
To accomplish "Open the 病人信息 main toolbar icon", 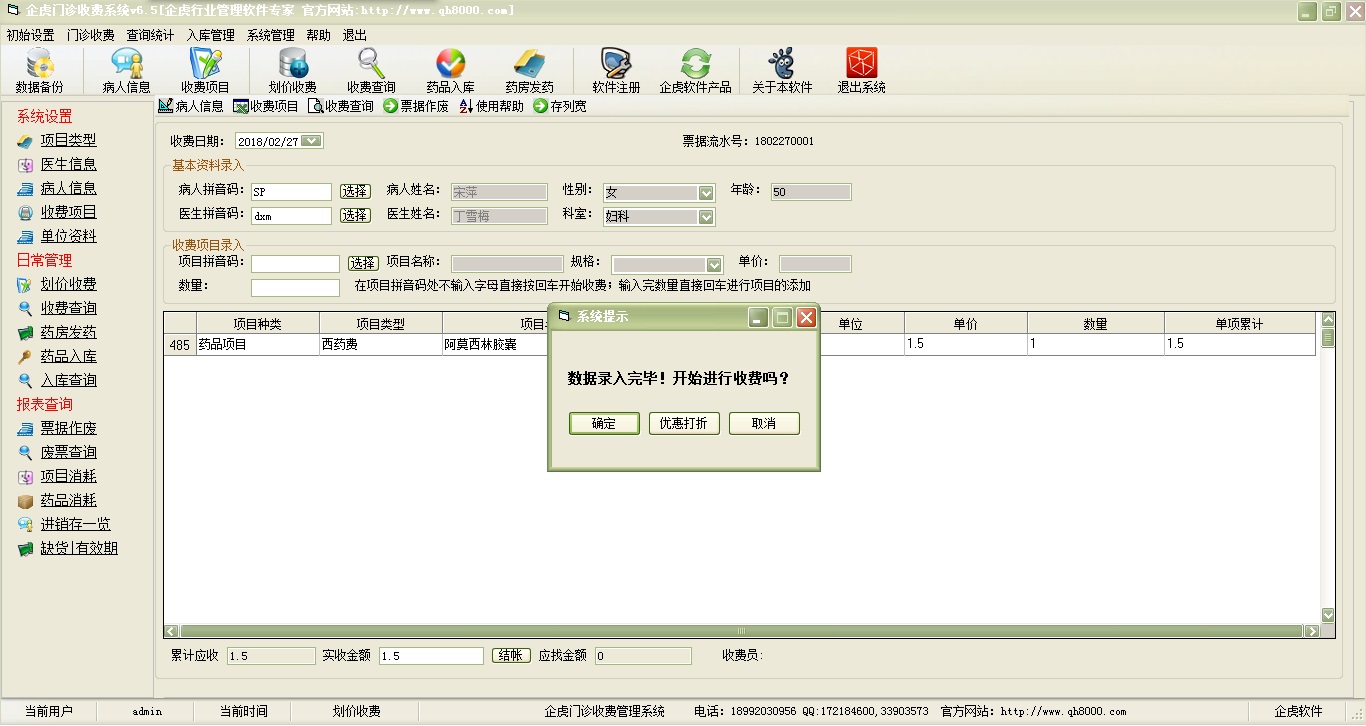I will point(127,71).
